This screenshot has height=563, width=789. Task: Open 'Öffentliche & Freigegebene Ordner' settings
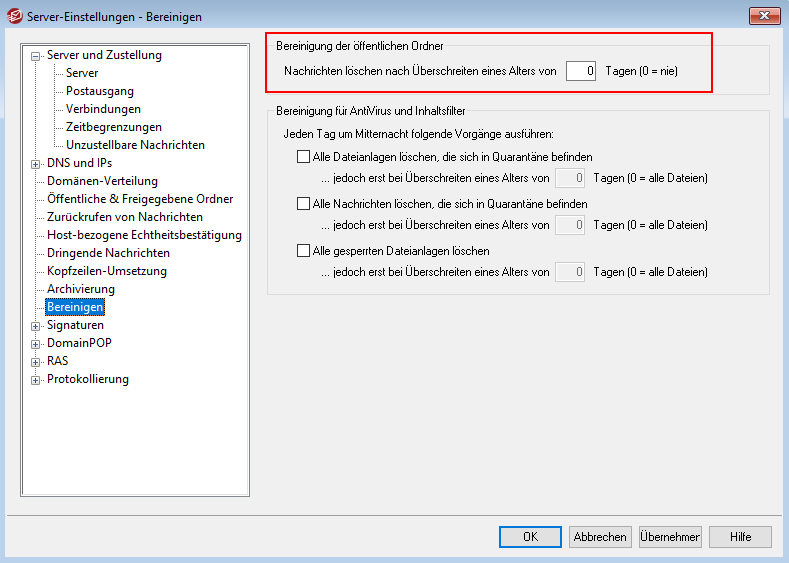pos(140,199)
